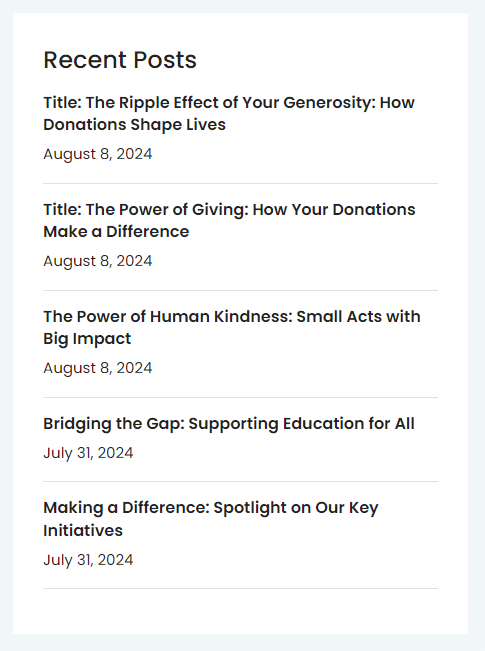
Task: Click 'Small Acts with' text in third post
Action: (x=358, y=316)
